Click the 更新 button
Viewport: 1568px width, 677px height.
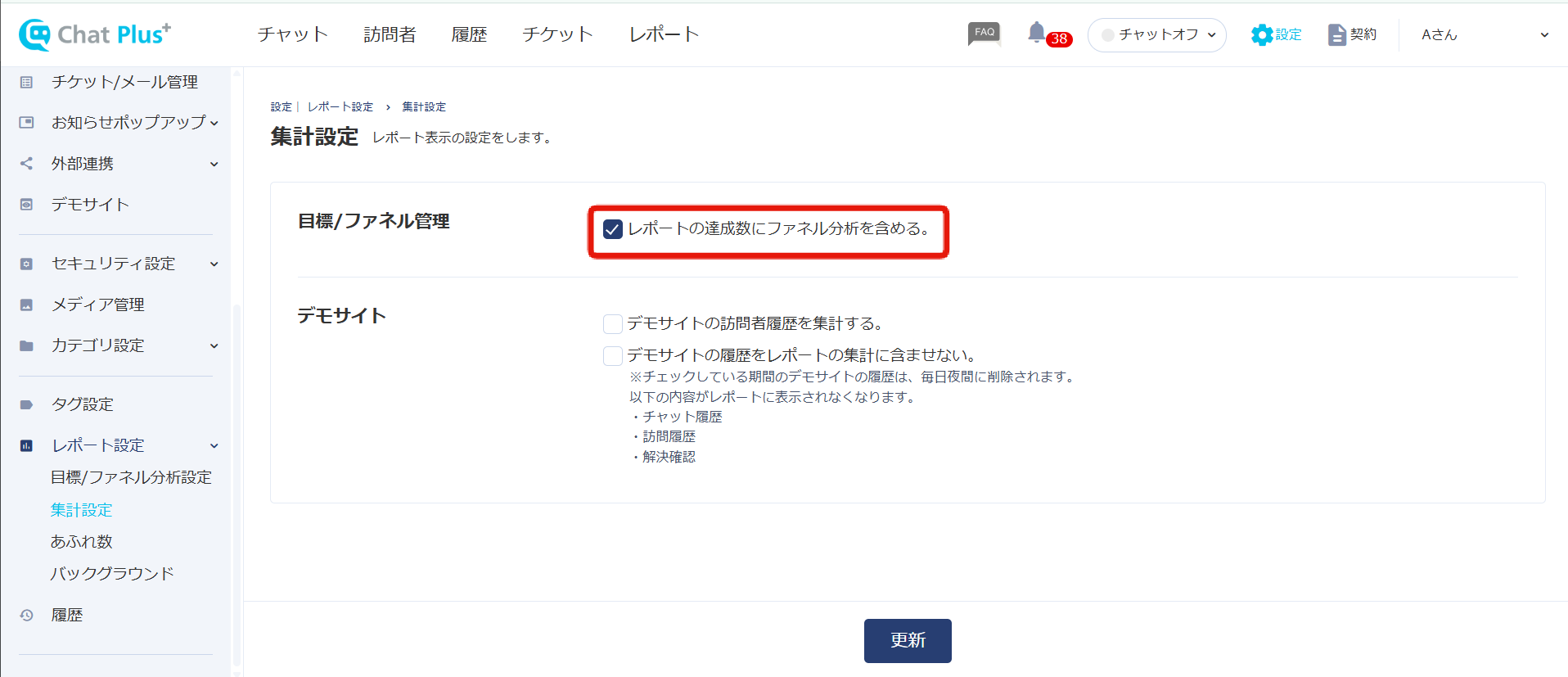coord(907,640)
